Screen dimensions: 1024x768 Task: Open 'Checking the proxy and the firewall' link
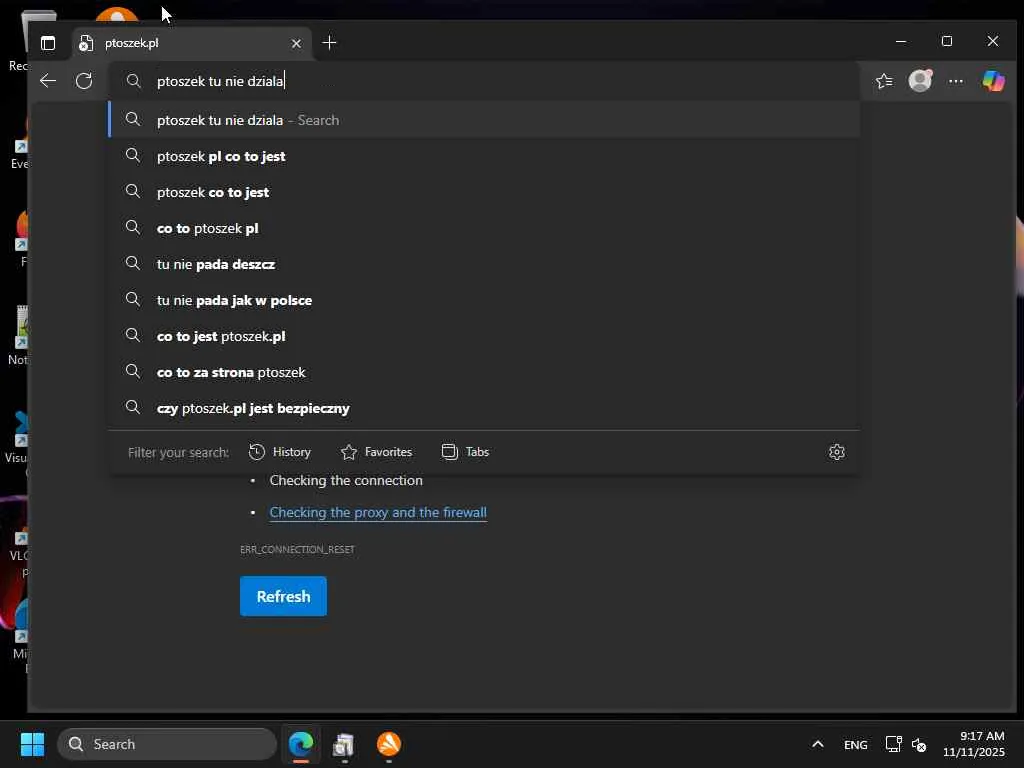378,513
